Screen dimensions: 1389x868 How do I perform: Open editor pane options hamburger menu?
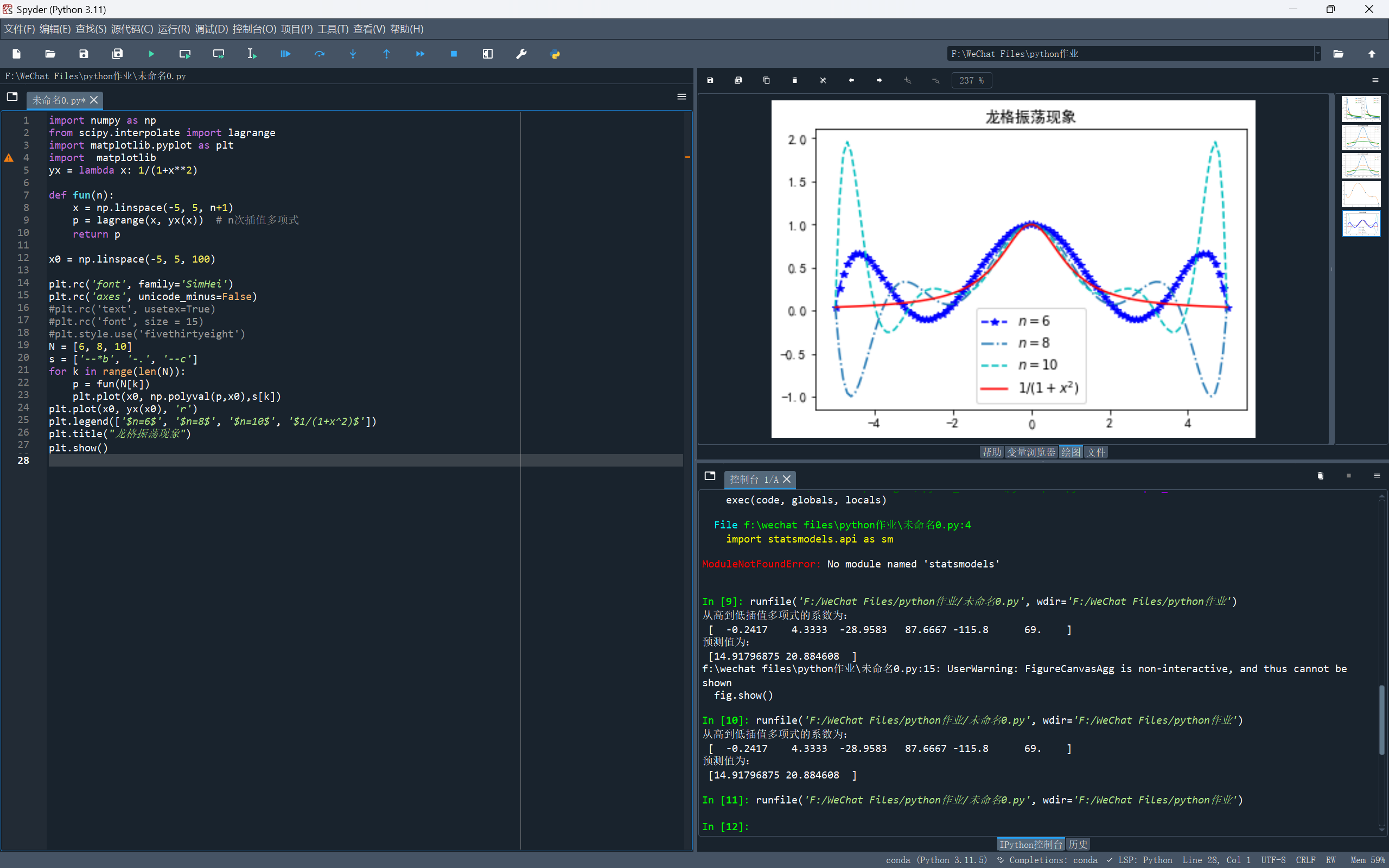point(682,97)
